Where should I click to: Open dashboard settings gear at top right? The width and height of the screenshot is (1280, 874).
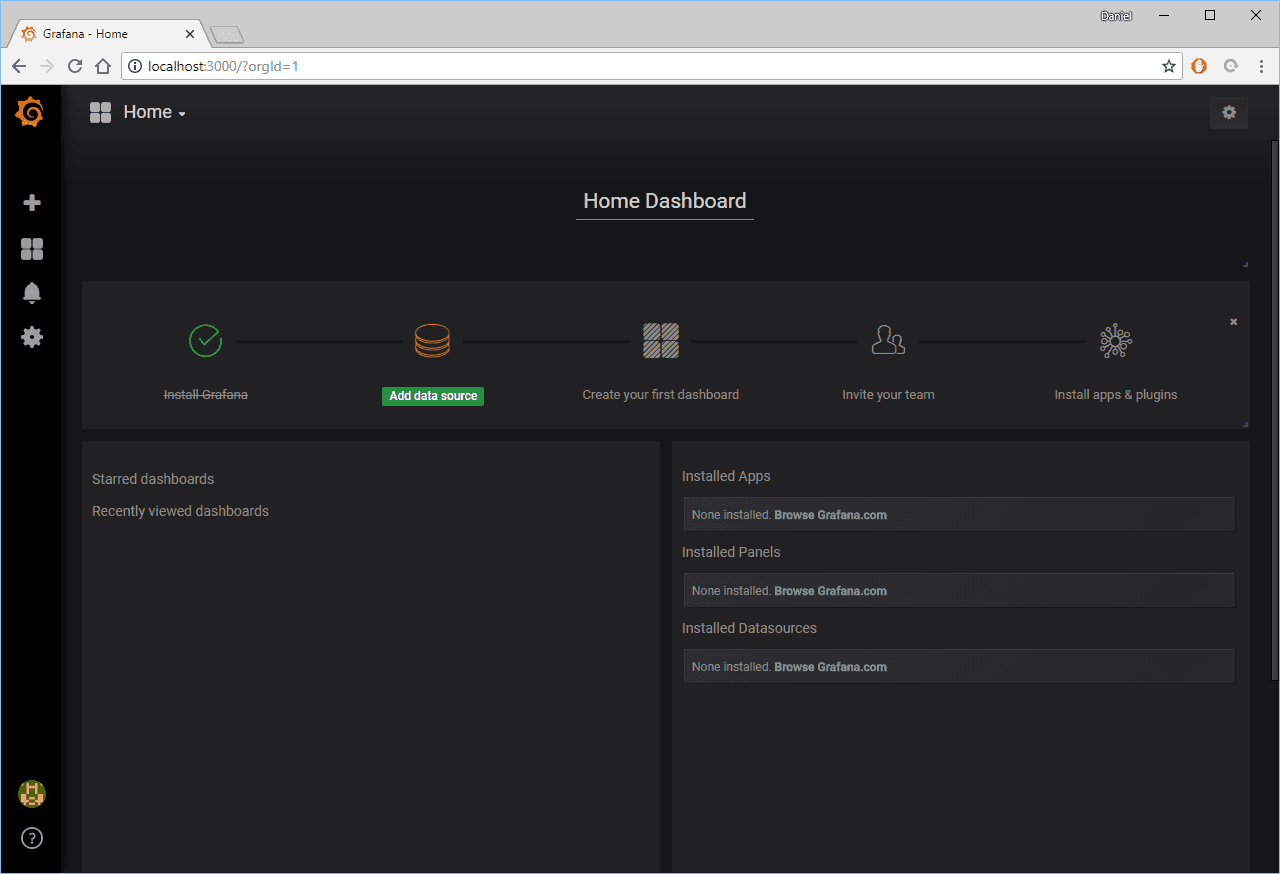(1229, 113)
